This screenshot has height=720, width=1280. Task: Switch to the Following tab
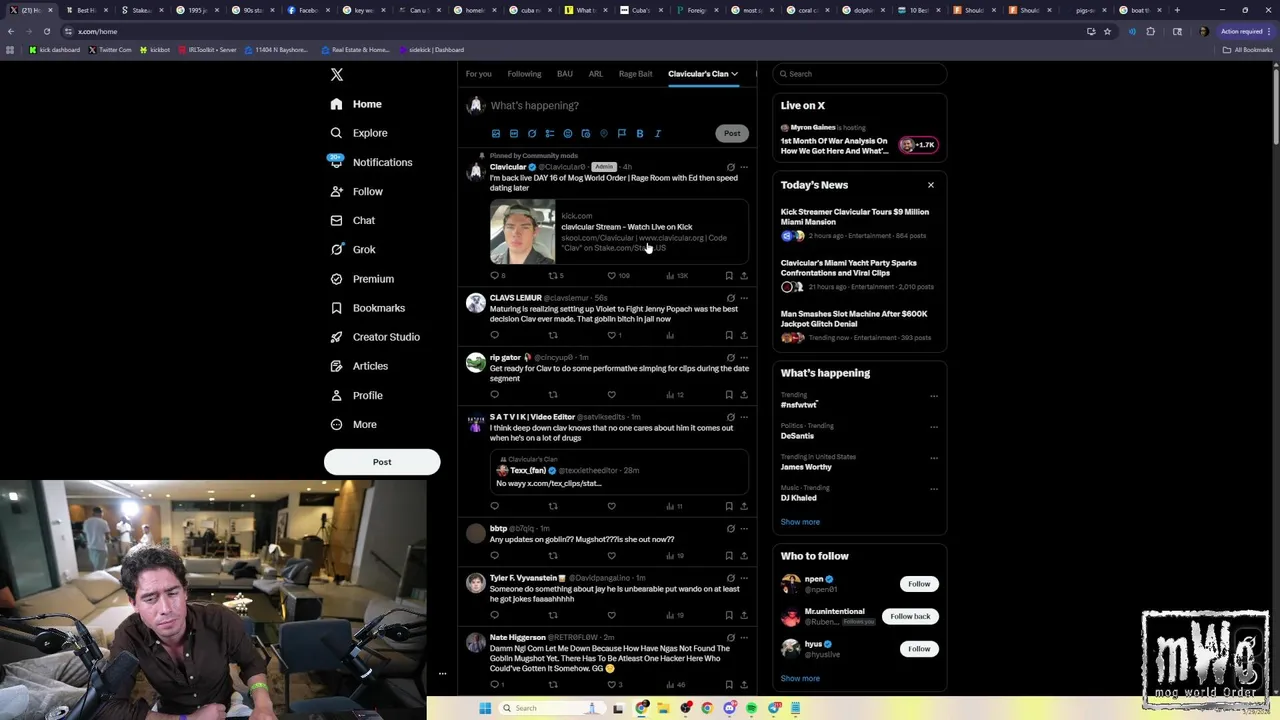click(524, 74)
